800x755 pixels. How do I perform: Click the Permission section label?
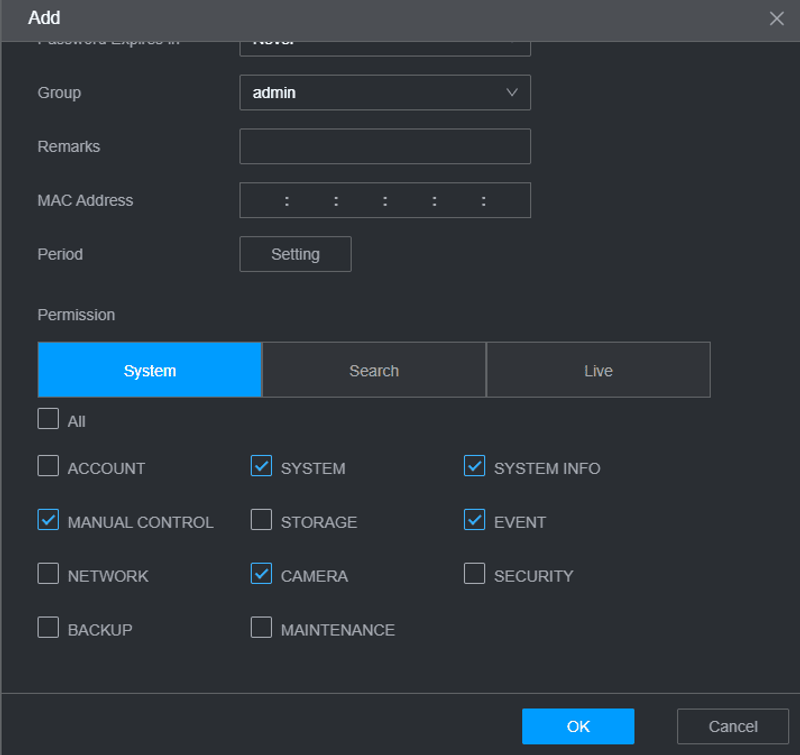pos(76,315)
